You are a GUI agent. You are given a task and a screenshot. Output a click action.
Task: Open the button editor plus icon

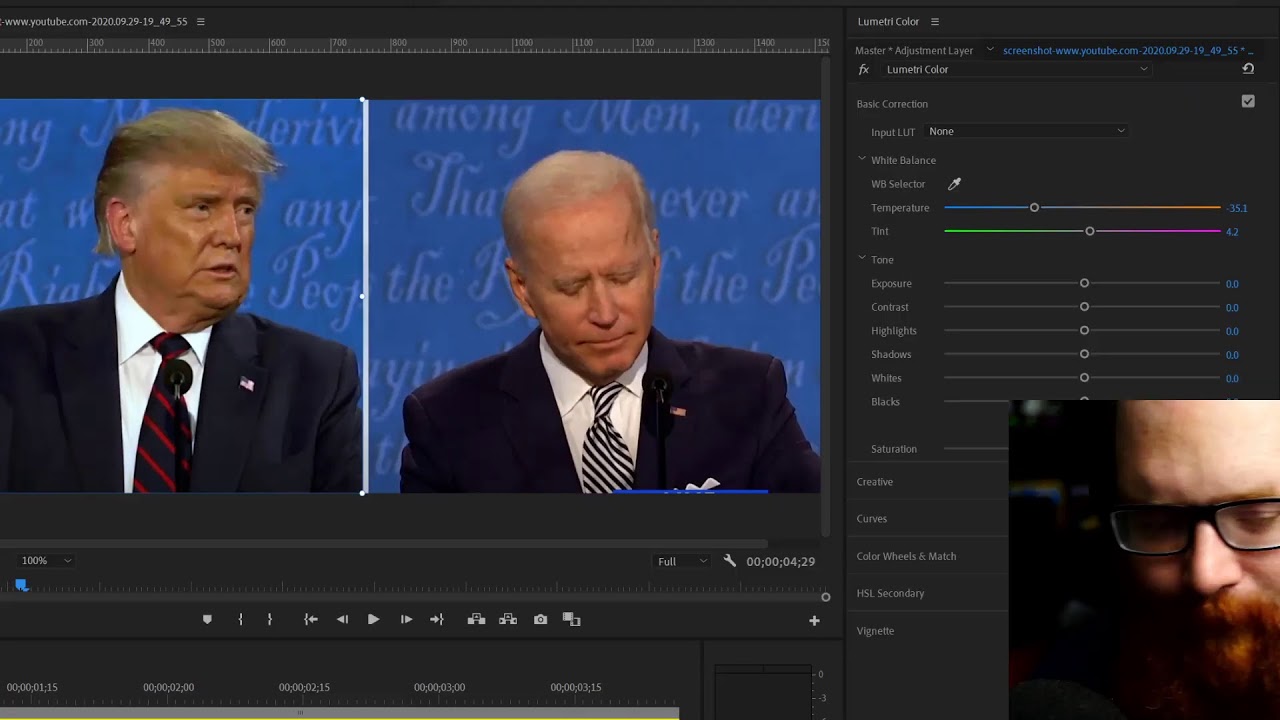click(x=814, y=621)
